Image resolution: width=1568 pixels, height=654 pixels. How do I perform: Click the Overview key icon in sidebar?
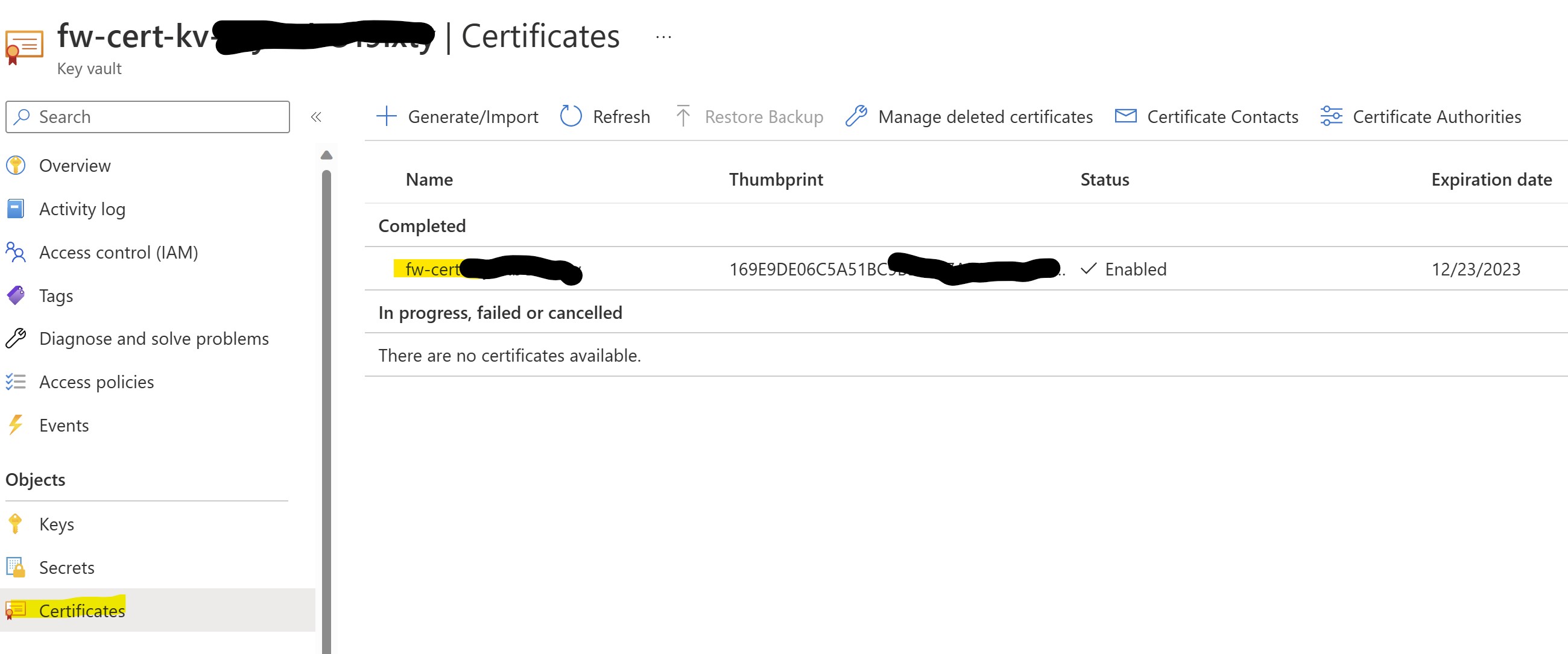coord(16,166)
